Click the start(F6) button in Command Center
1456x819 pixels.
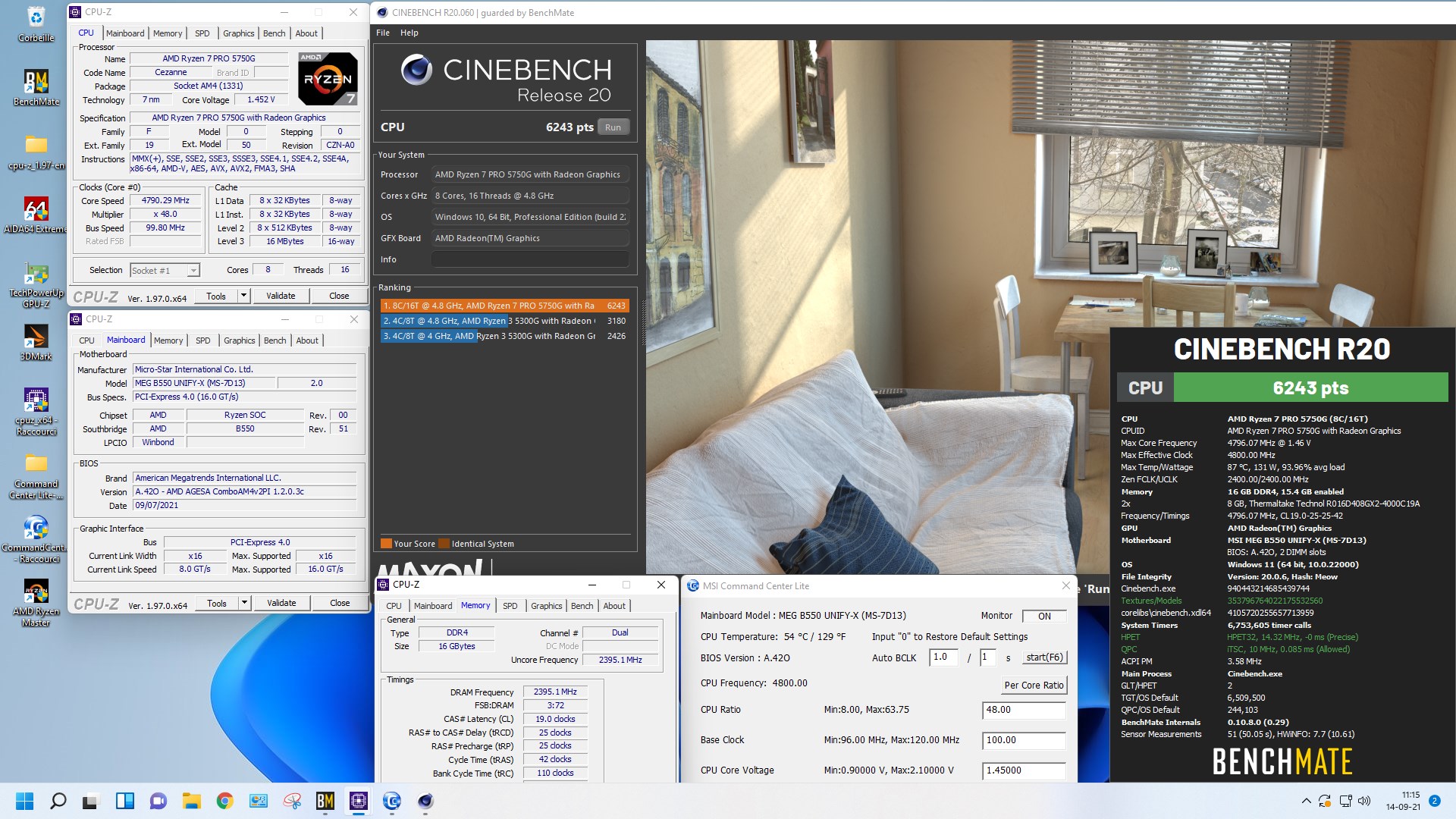[x=1044, y=657]
